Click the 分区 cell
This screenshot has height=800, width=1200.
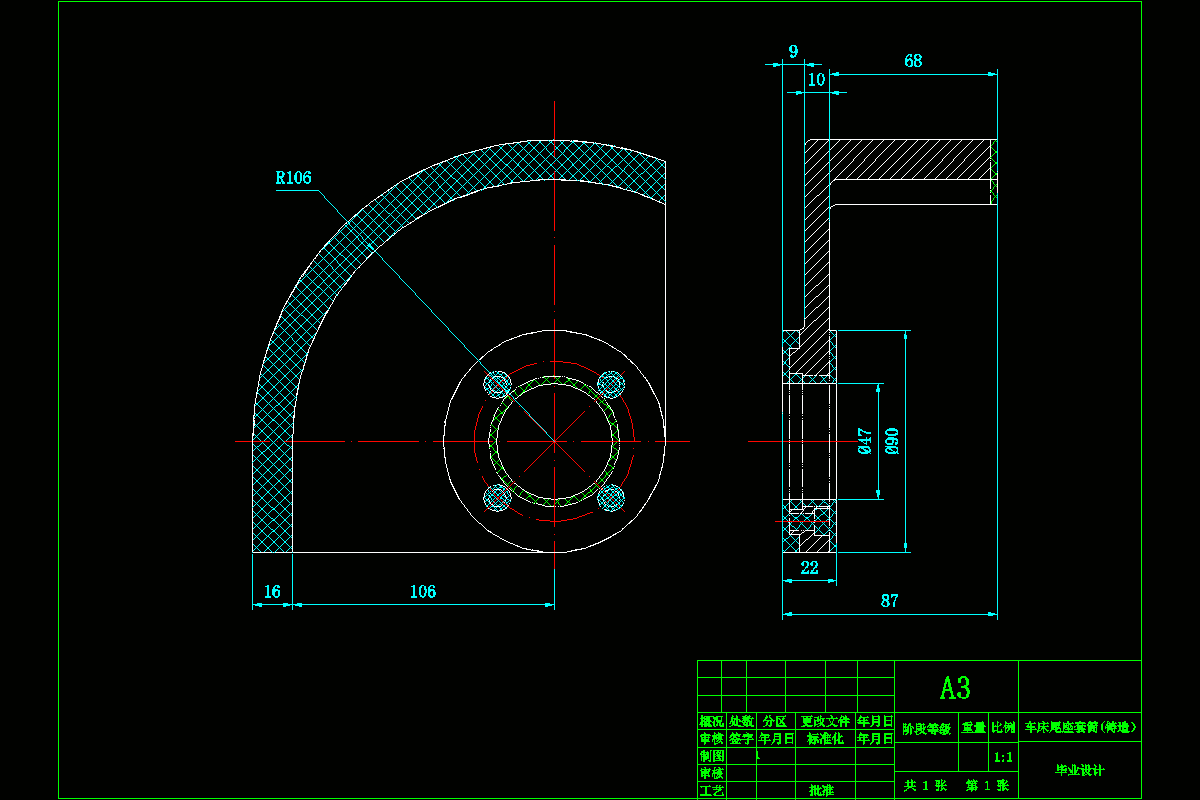774,721
